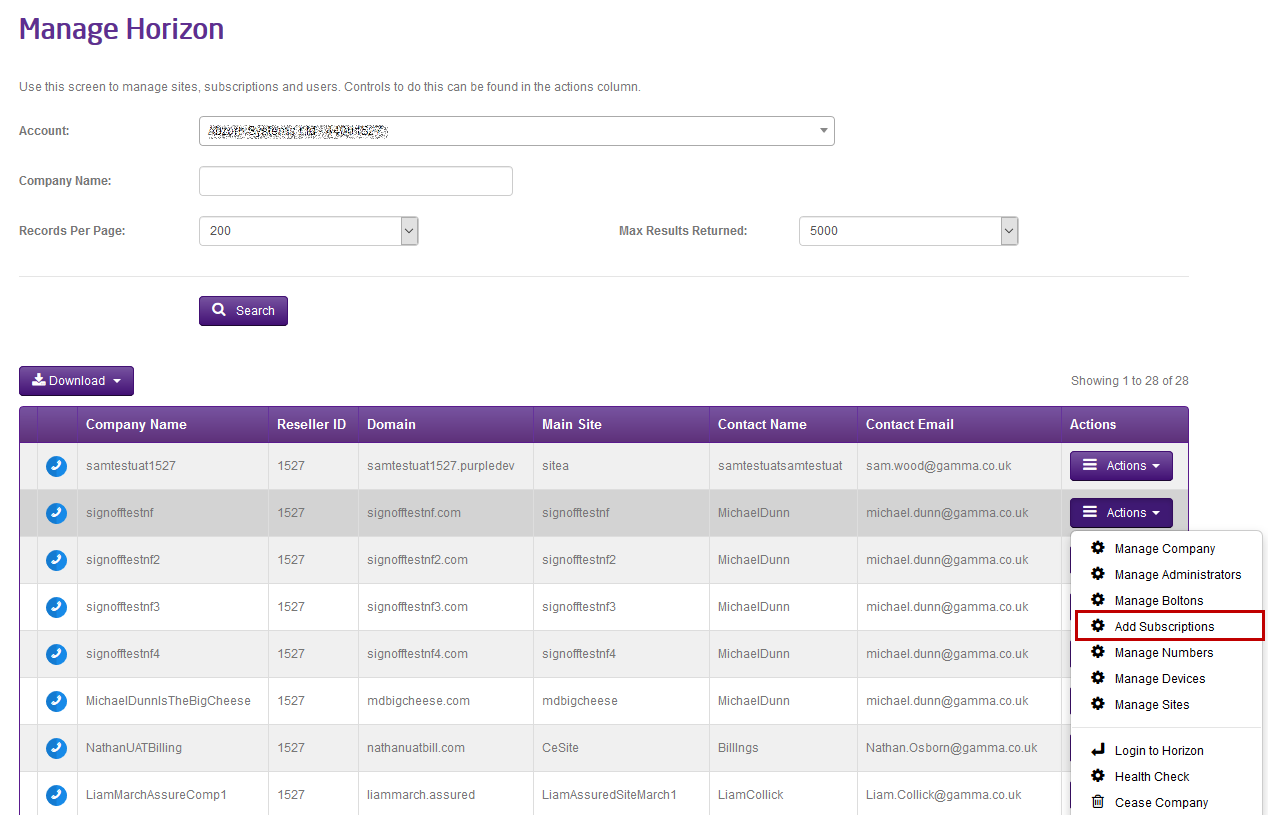Image resolution: width=1268 pixels, height=815 pixels.
Task: Click contact name LiamCollick
Action: tap(751, 795)
